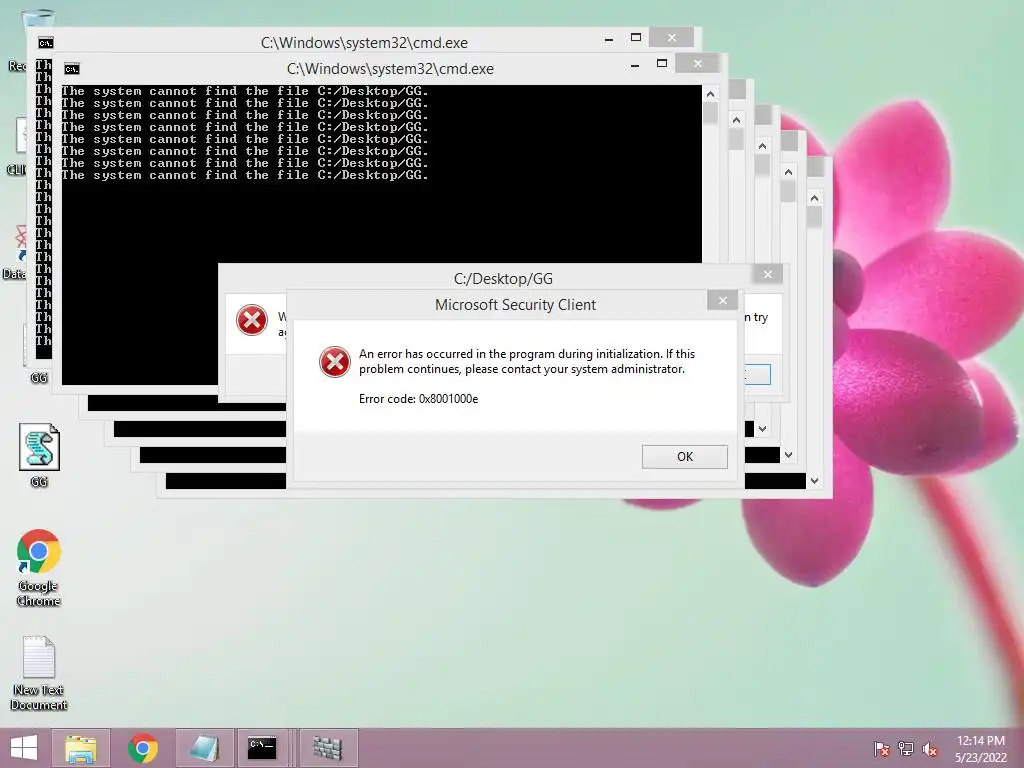Minimize the front cmd.exe window
Image resolution: width=1024 pixels, height=768 pixels.
(635, 65)
